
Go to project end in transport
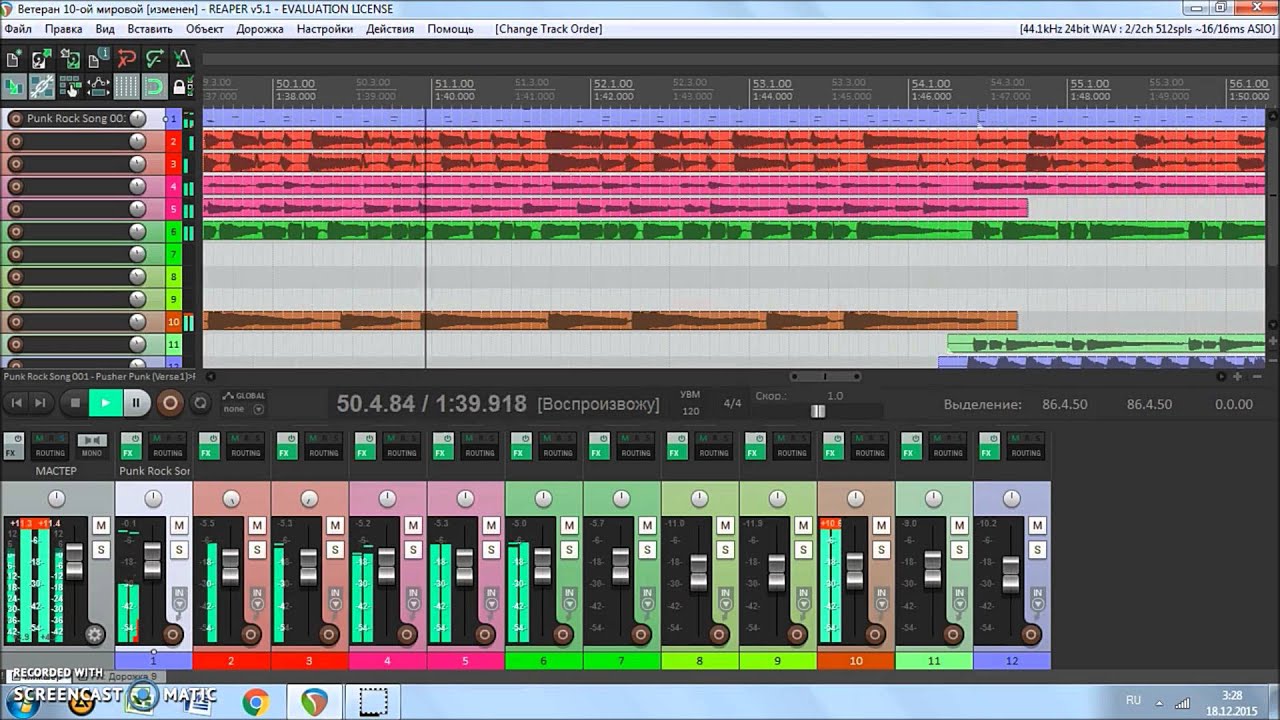coord(39,403)
